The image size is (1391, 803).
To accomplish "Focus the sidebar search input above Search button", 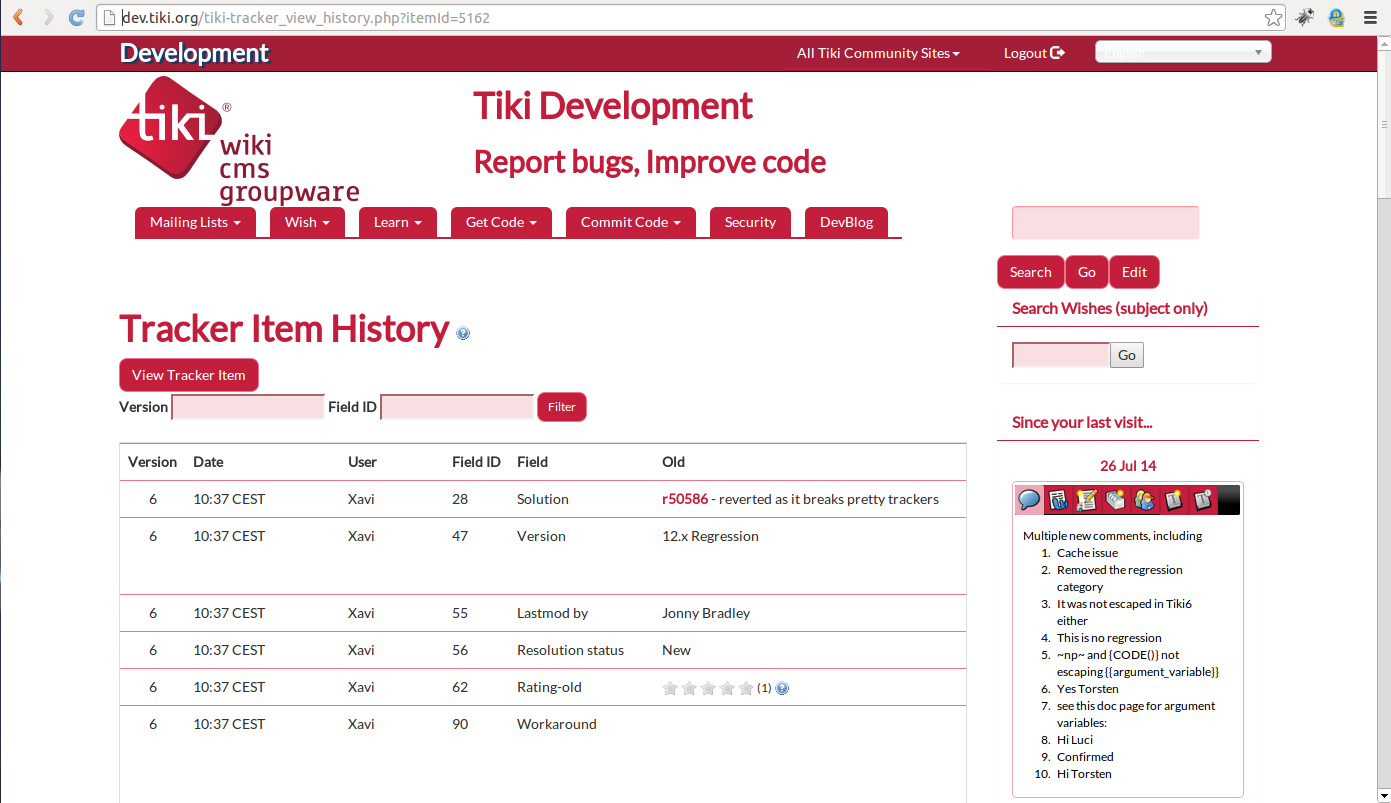I will 1105,222.
